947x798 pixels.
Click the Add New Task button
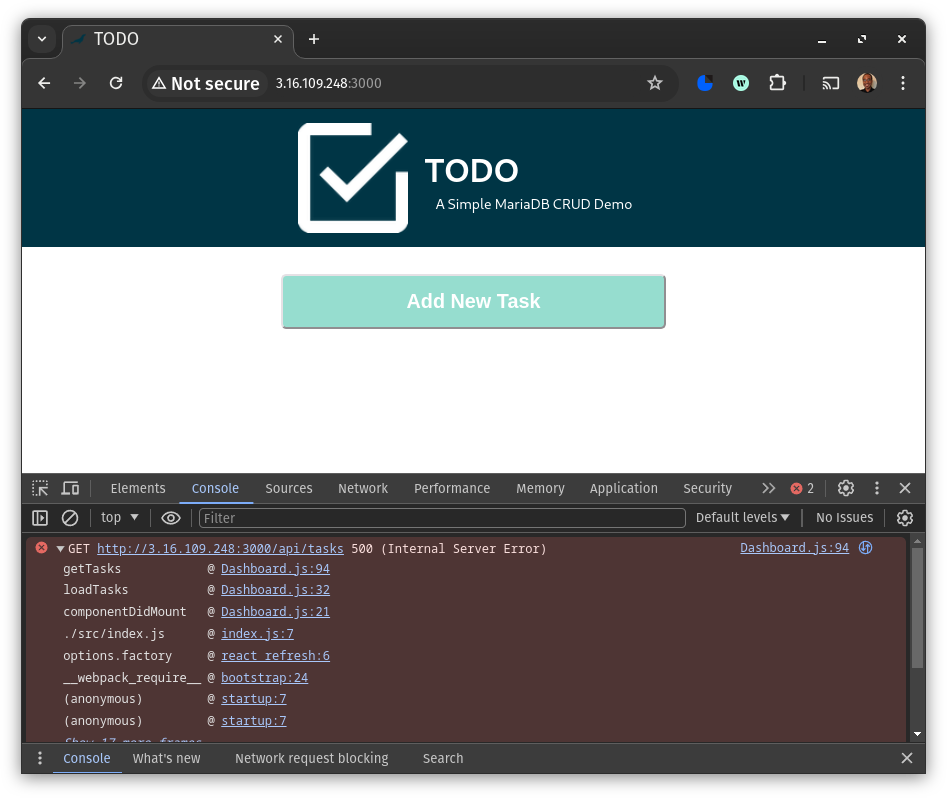(474, 301)
